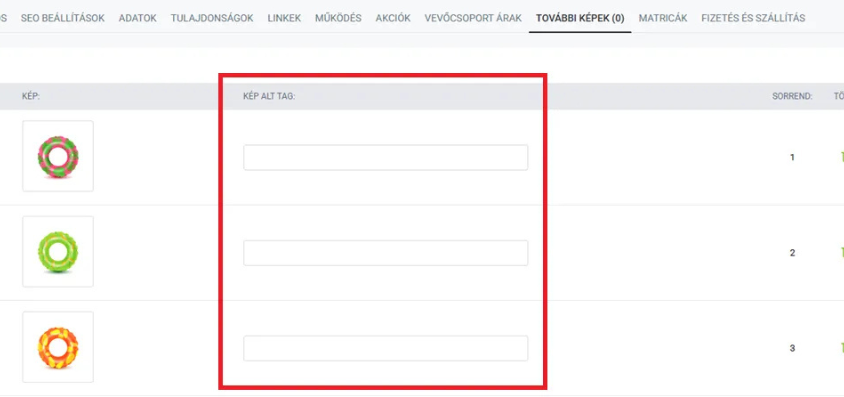This screenshot has height=397, width=844.
Task: Select the TOVÁBBI KÉPEK (0) tab
Action: click(x=580, y=18)
